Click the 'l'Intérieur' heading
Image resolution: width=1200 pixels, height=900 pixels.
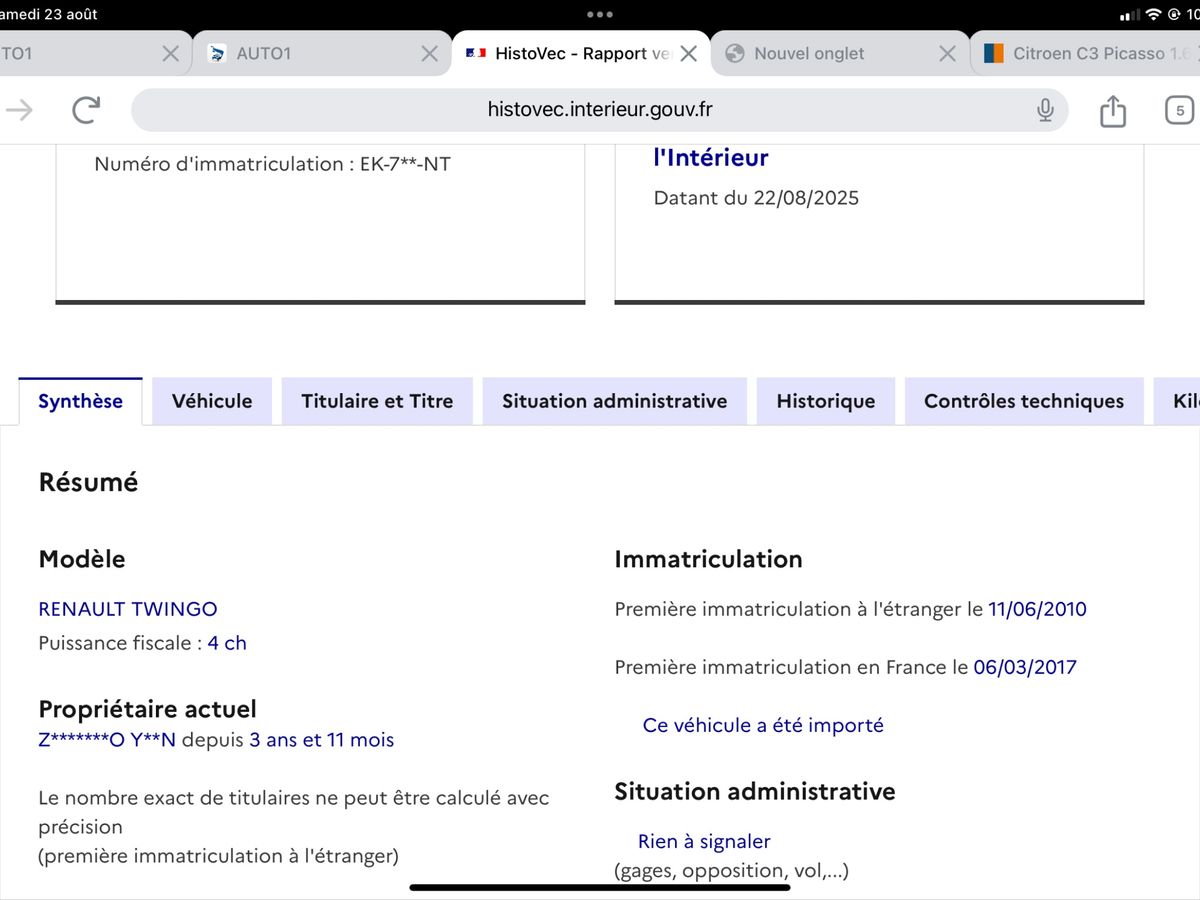711,157
